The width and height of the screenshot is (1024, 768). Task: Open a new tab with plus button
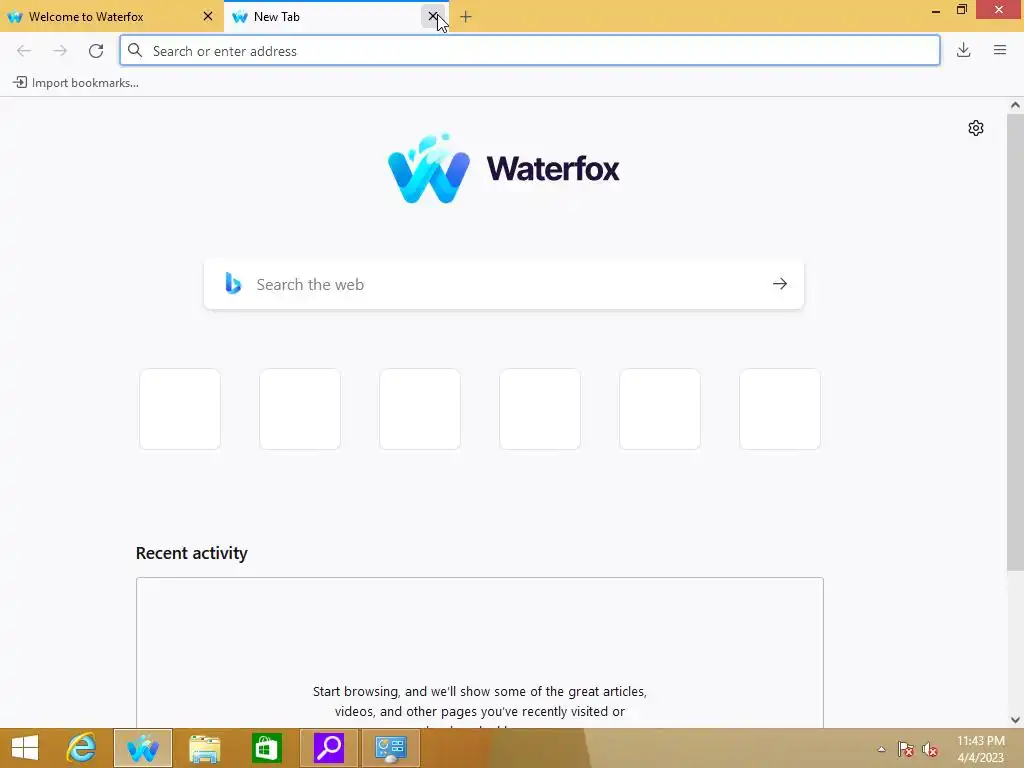466,17
